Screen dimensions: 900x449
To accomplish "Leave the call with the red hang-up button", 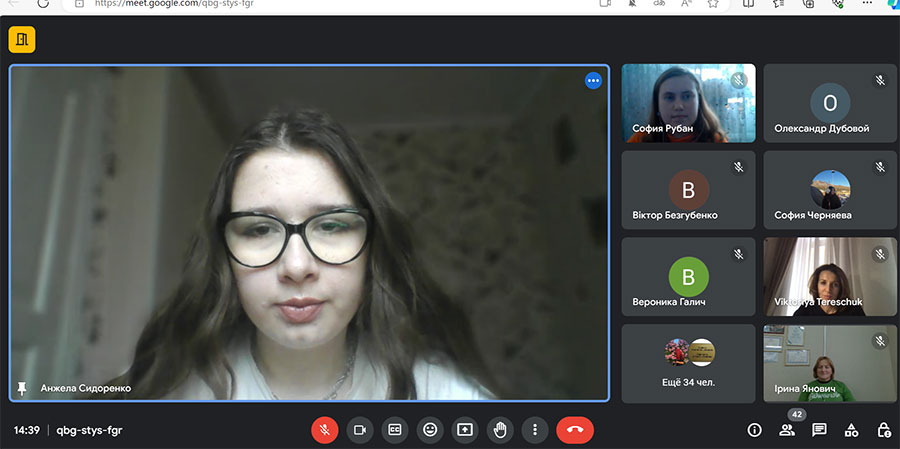I will click(x=575, y=430).
